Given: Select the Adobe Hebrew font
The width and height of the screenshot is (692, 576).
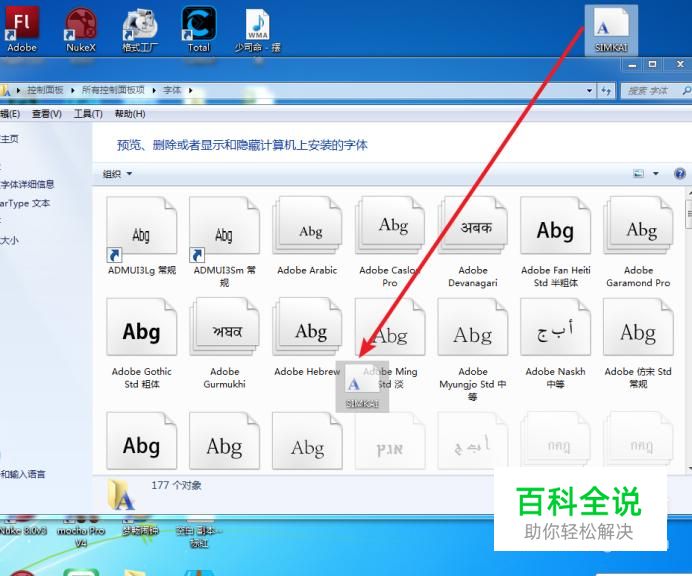Looking at the screenshot, I should click(x=307, y=338).
